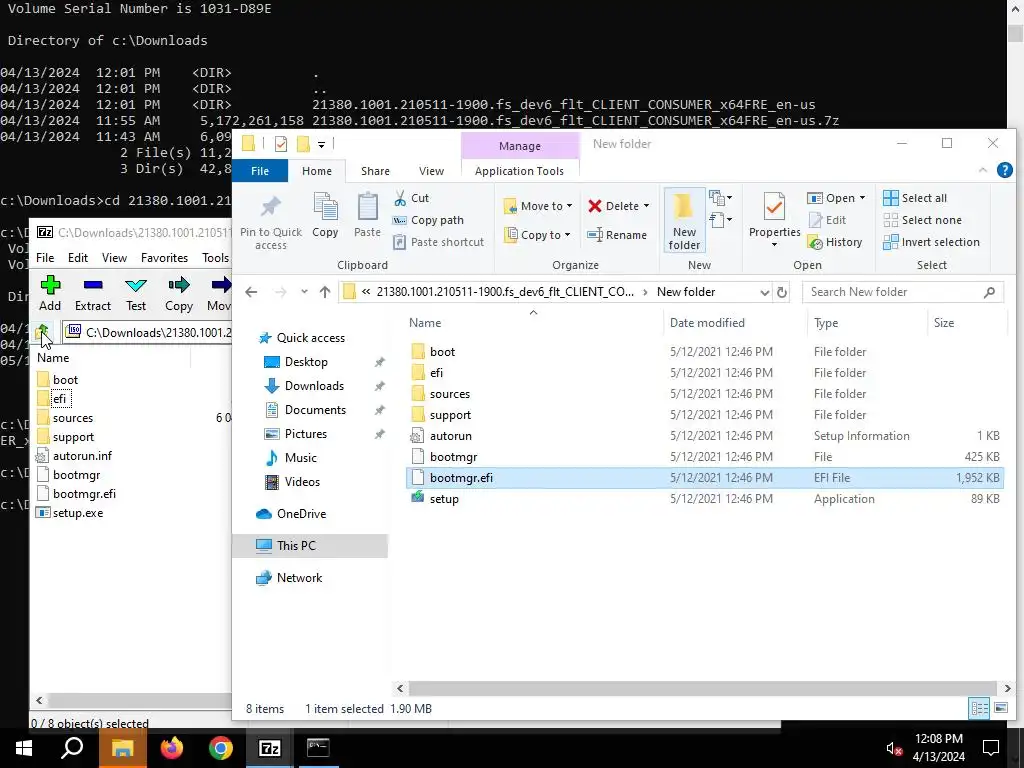Click the Edit button in Open group
The image size is (1024, 768).
pos(827,220)
